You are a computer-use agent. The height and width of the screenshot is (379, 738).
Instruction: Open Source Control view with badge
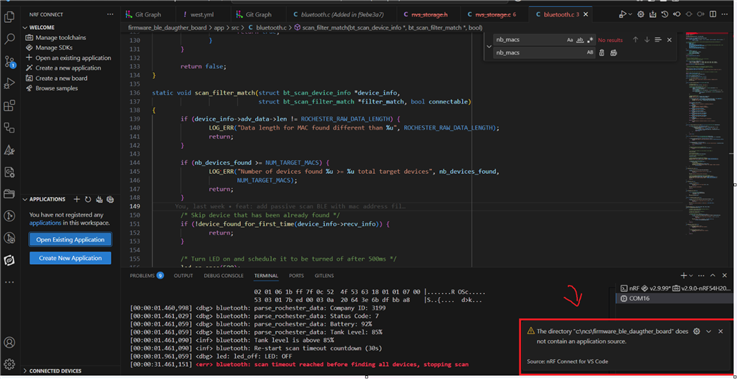[x=9, y=61]
